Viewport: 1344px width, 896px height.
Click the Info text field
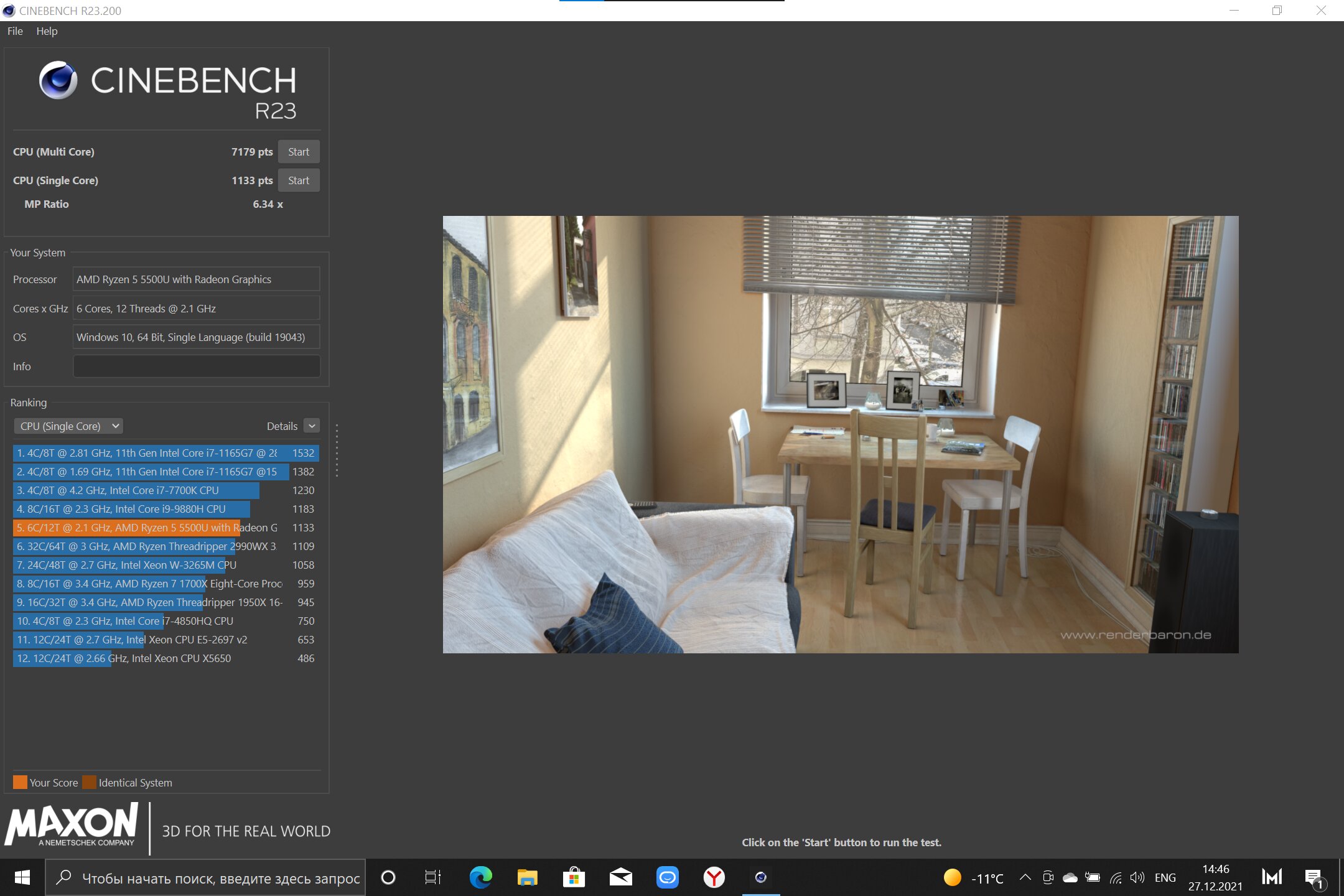[x=197, y=366]
